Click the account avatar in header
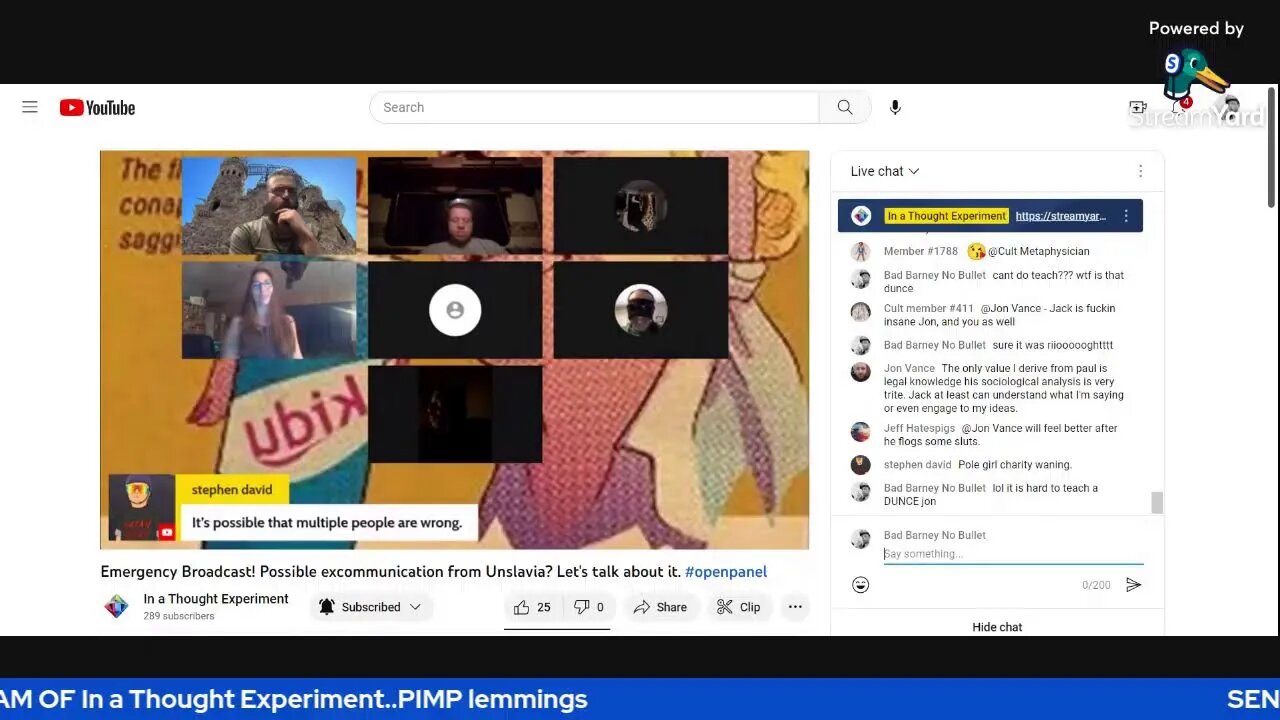The image size is (1280, 720). [1232, 107]
